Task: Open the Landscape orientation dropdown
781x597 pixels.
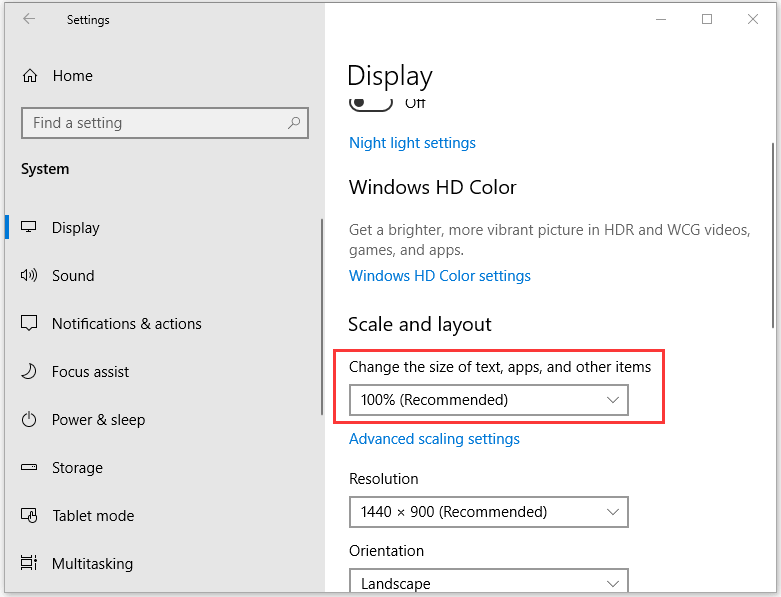Action: tap(488, 582)
